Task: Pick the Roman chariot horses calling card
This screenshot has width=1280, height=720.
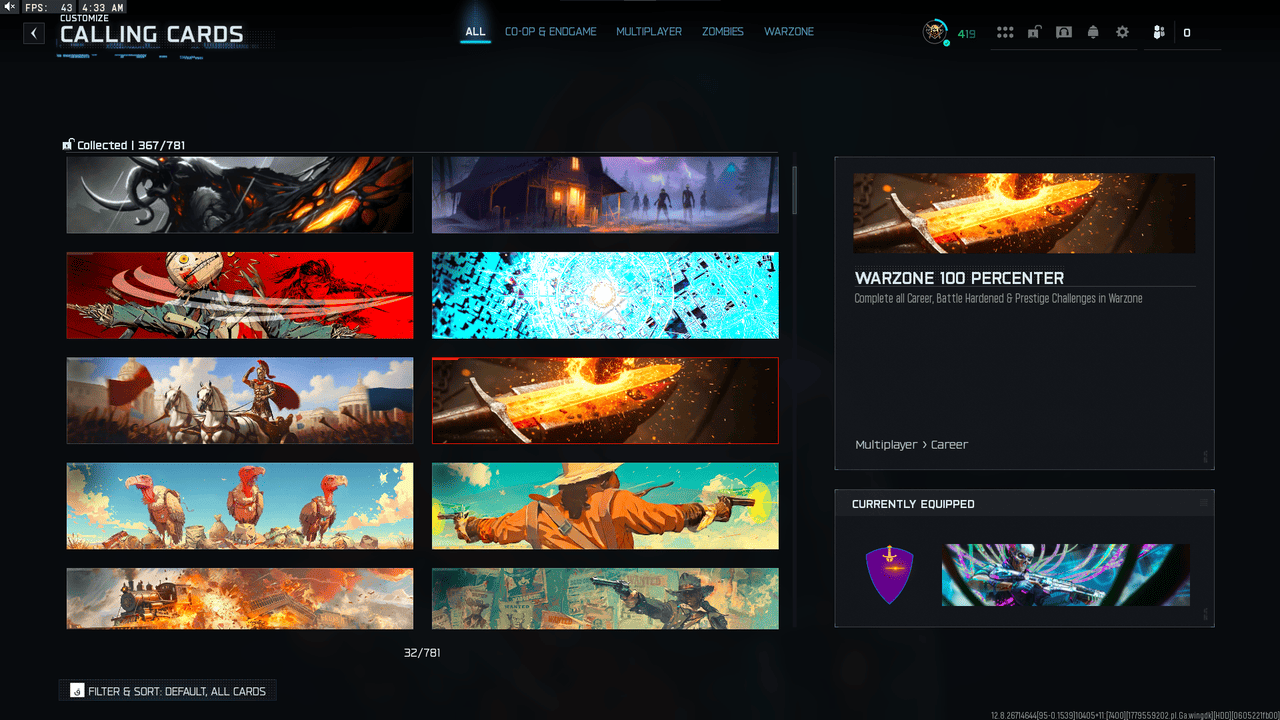Action: [x=240, y=401]
